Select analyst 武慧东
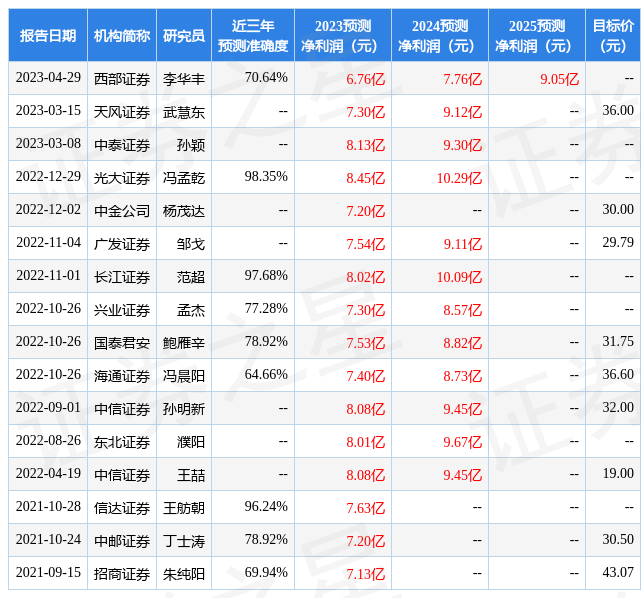The image size is (641, 598). (x=184, y=112)
